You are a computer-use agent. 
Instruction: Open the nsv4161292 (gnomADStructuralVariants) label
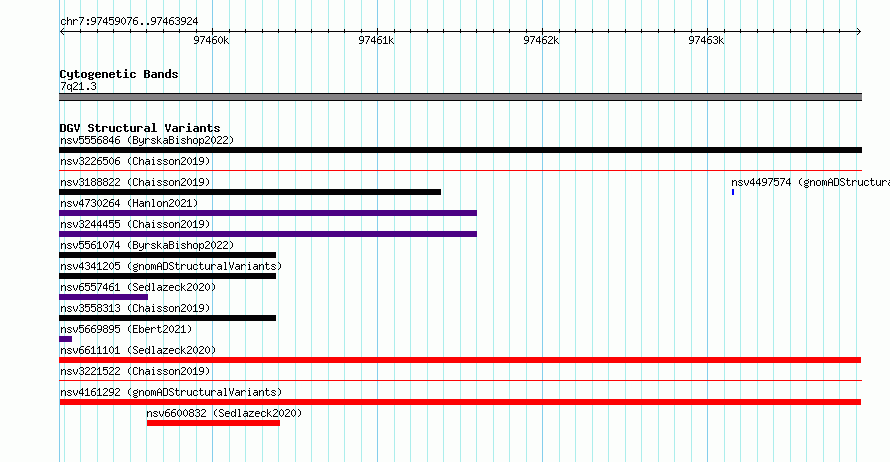pyautogui.click(x=171, y=392)
